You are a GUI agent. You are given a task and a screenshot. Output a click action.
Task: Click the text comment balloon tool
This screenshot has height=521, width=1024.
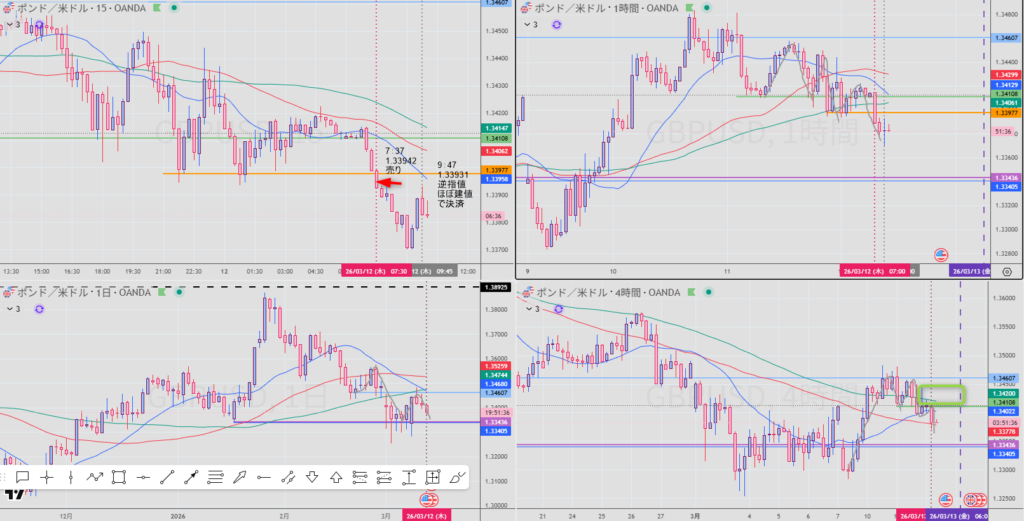click(22, 477)
